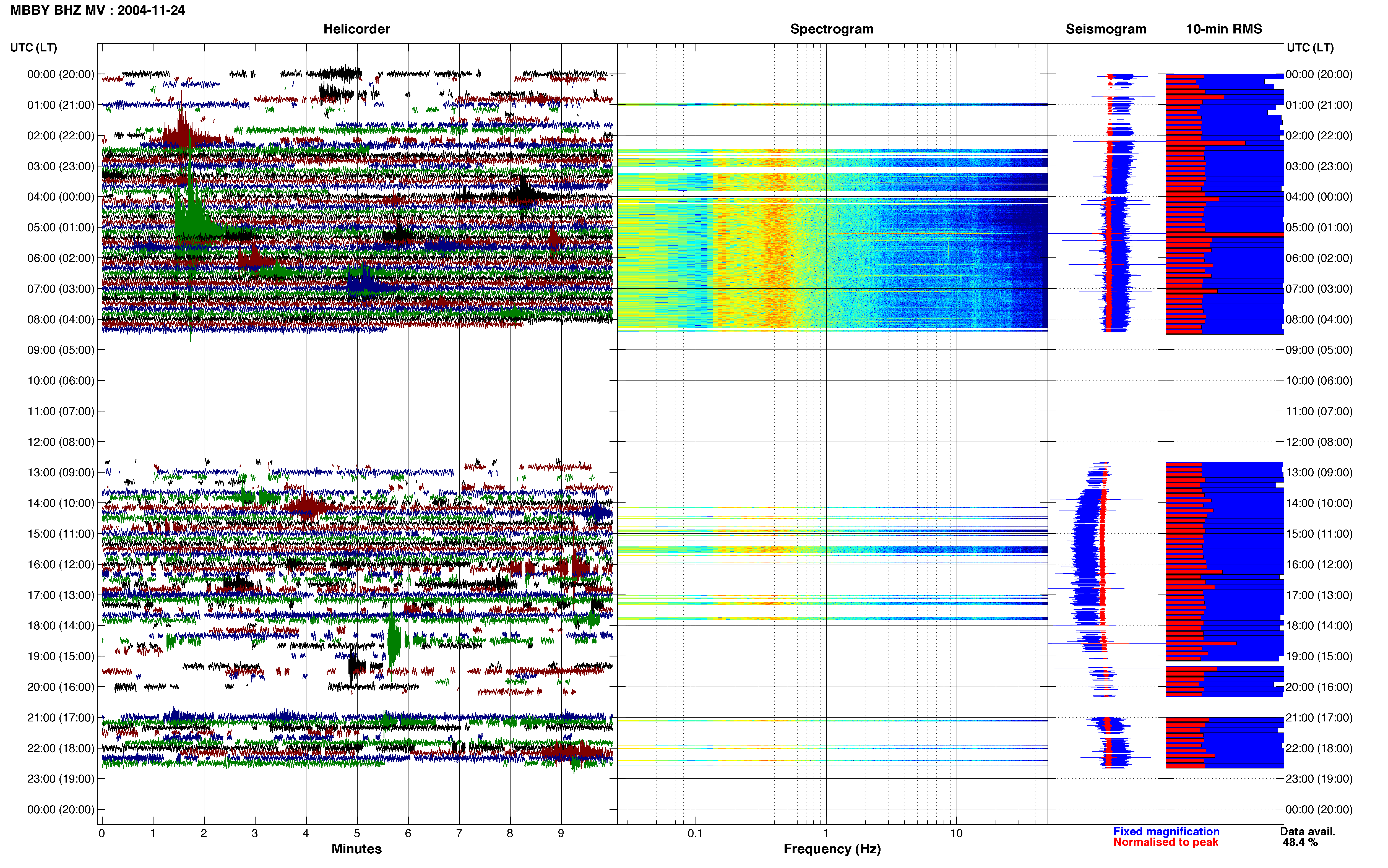
Task: Click left time label '15:00 (11:00)'
Action: (x=61, y=534)
